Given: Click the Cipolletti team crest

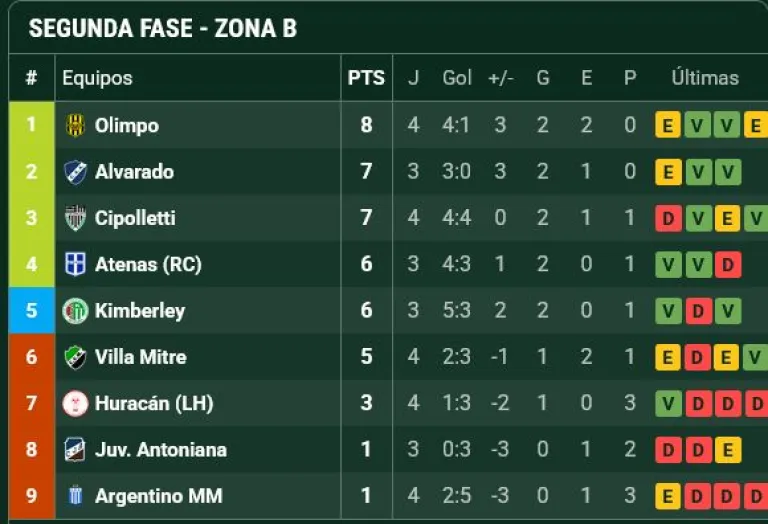Looking at the screenshot, I should tap(75, 218).
